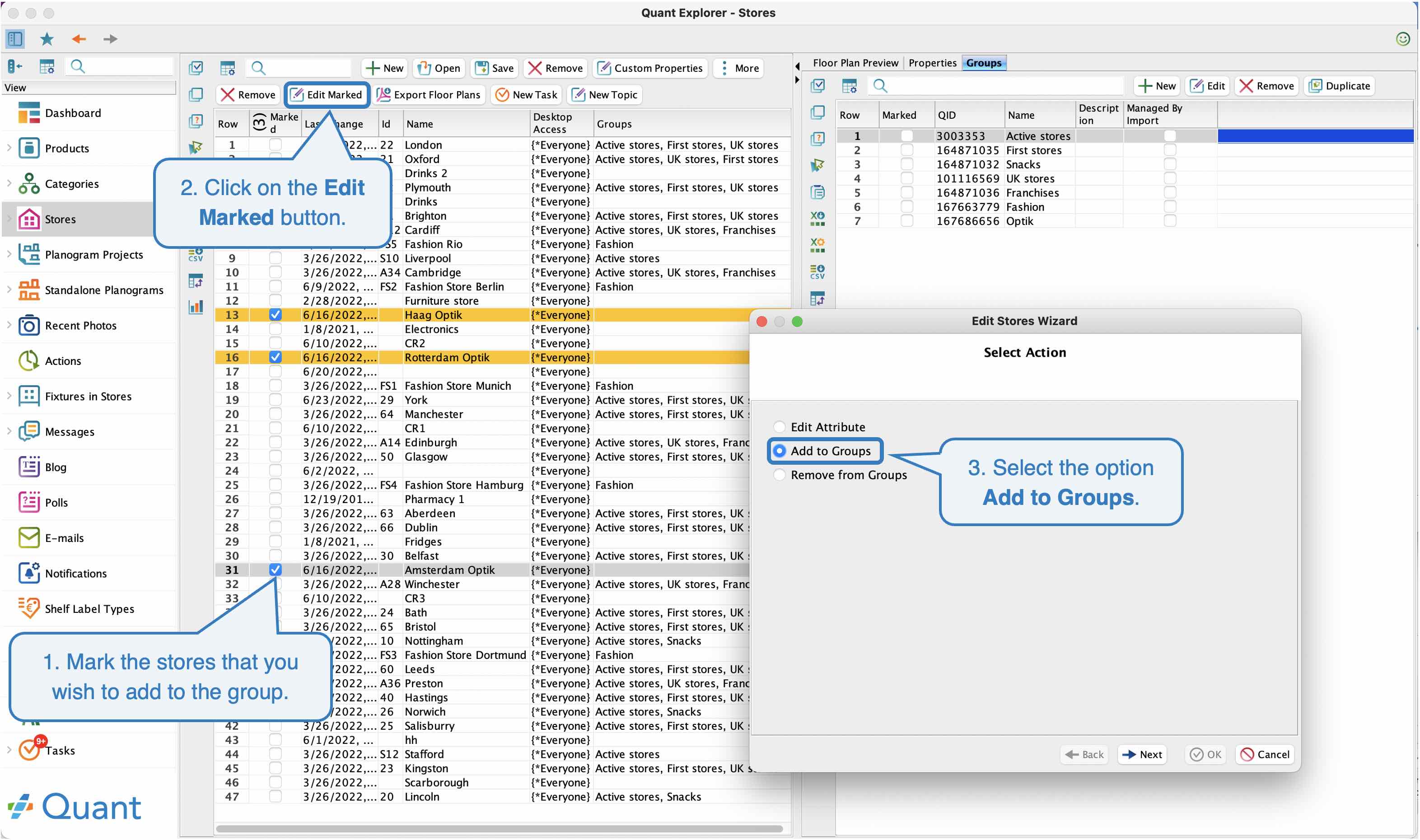The width and height of the screenshot is (1420, 840).
Task: Click the favorites star icon
Action: point(47,38)
